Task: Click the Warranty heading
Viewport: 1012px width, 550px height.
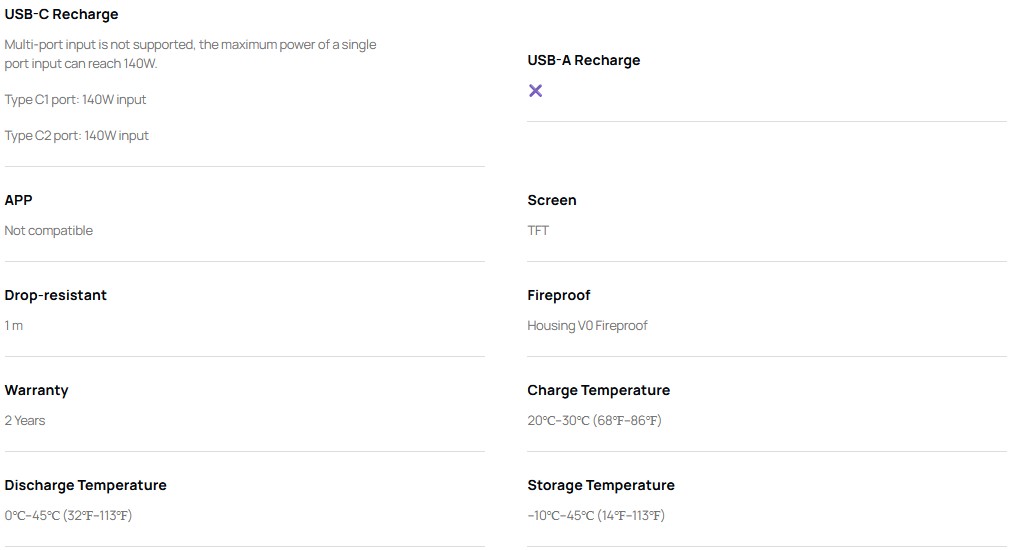Action: [36, 390]
